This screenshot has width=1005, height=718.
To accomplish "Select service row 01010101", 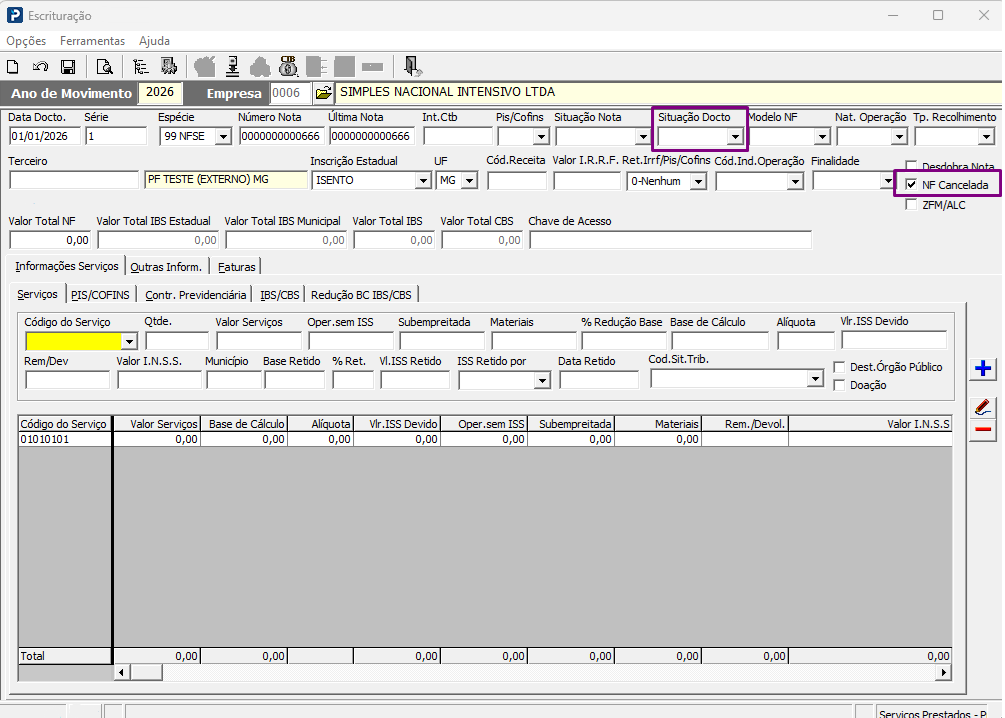I will pyautogui.click(x=485, y=439).
